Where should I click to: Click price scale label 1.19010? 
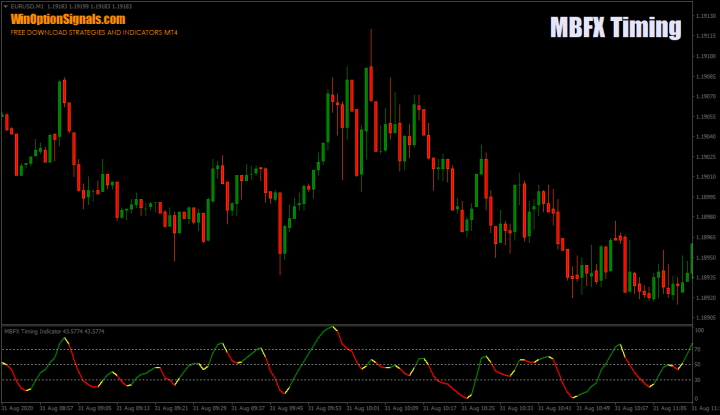pyautogui.click(x=706, y=177)
